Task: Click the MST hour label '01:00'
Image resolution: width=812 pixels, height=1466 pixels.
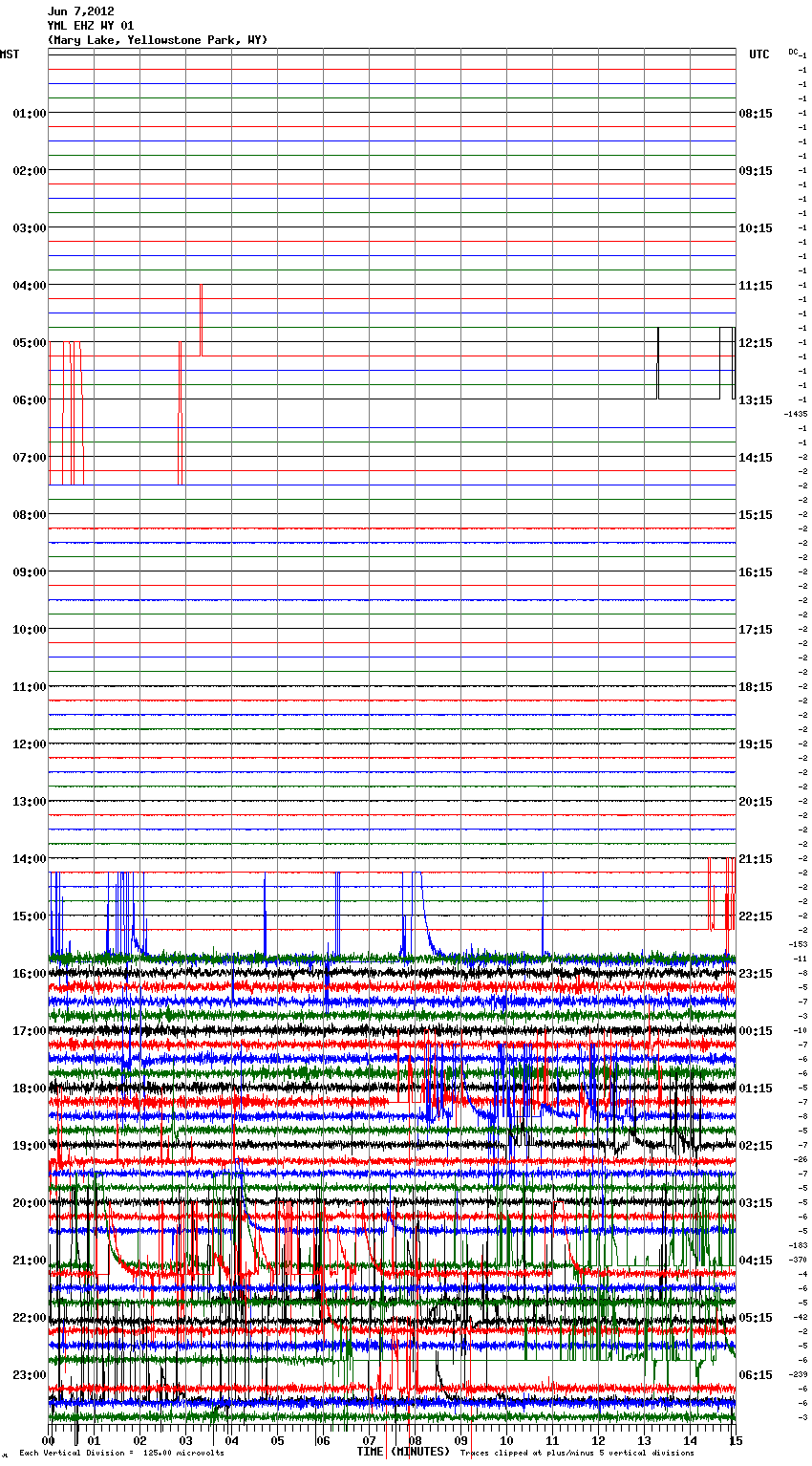Action: pyautogui.click(x=30, y=114)
